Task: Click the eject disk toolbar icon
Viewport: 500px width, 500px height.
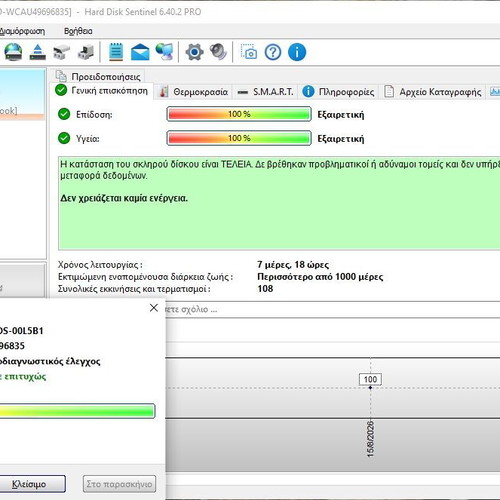Action: (x=38, y=52)
